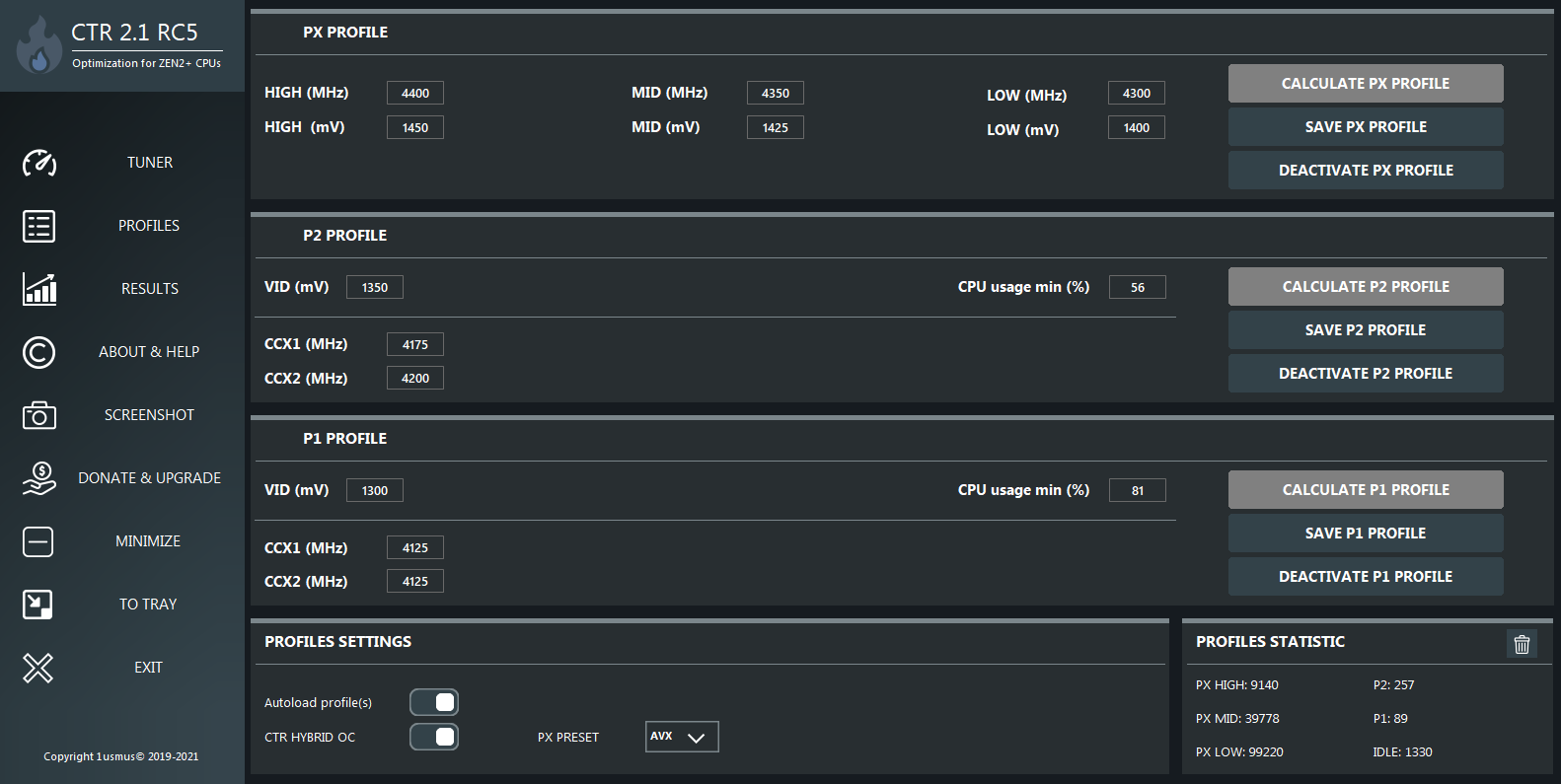Click the CTR flame logo icon
Viewport: 1561px width, 784px height.
39,45
